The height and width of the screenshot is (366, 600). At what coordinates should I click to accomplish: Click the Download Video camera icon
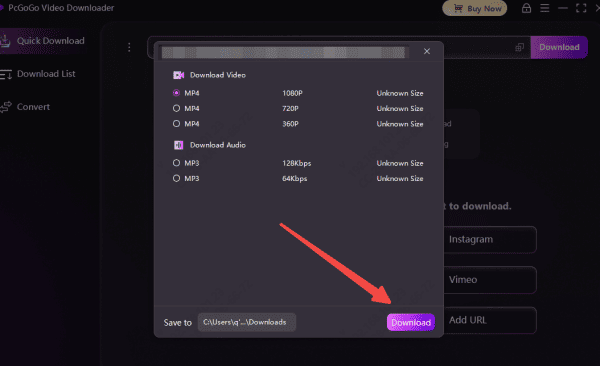click(178, 75)
